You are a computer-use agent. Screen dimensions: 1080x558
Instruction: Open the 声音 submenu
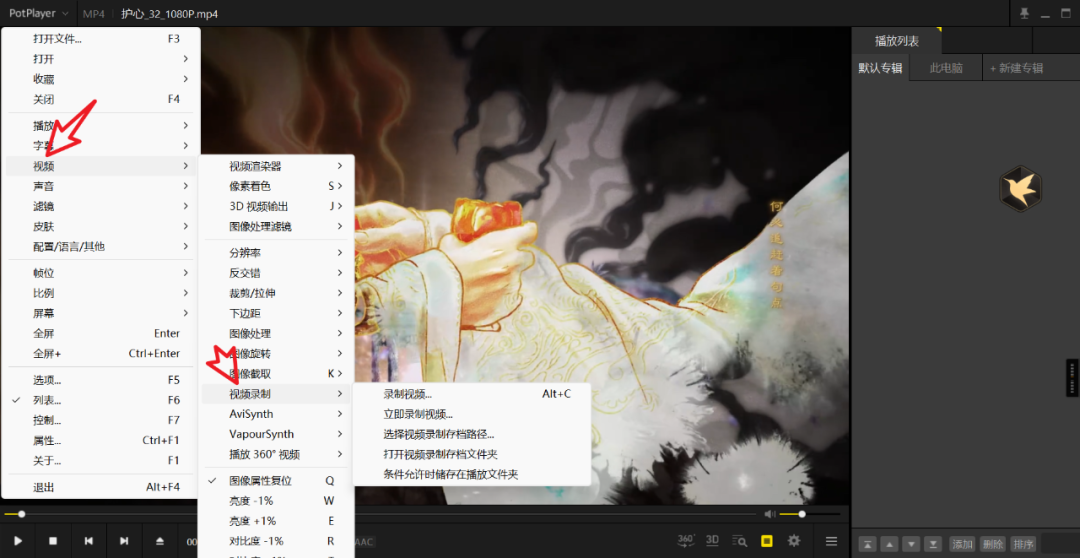(101, 186)
